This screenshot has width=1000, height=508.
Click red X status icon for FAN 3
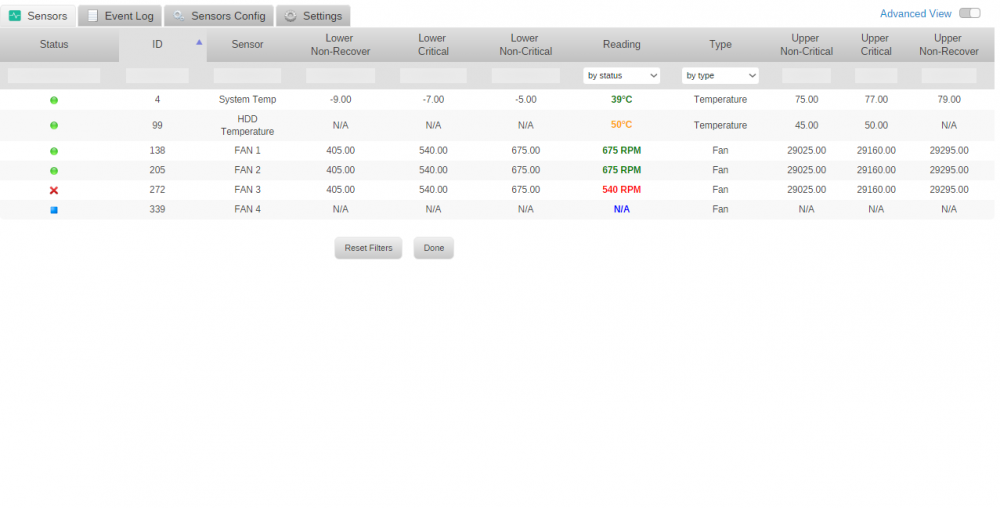(x=54, y=190)
